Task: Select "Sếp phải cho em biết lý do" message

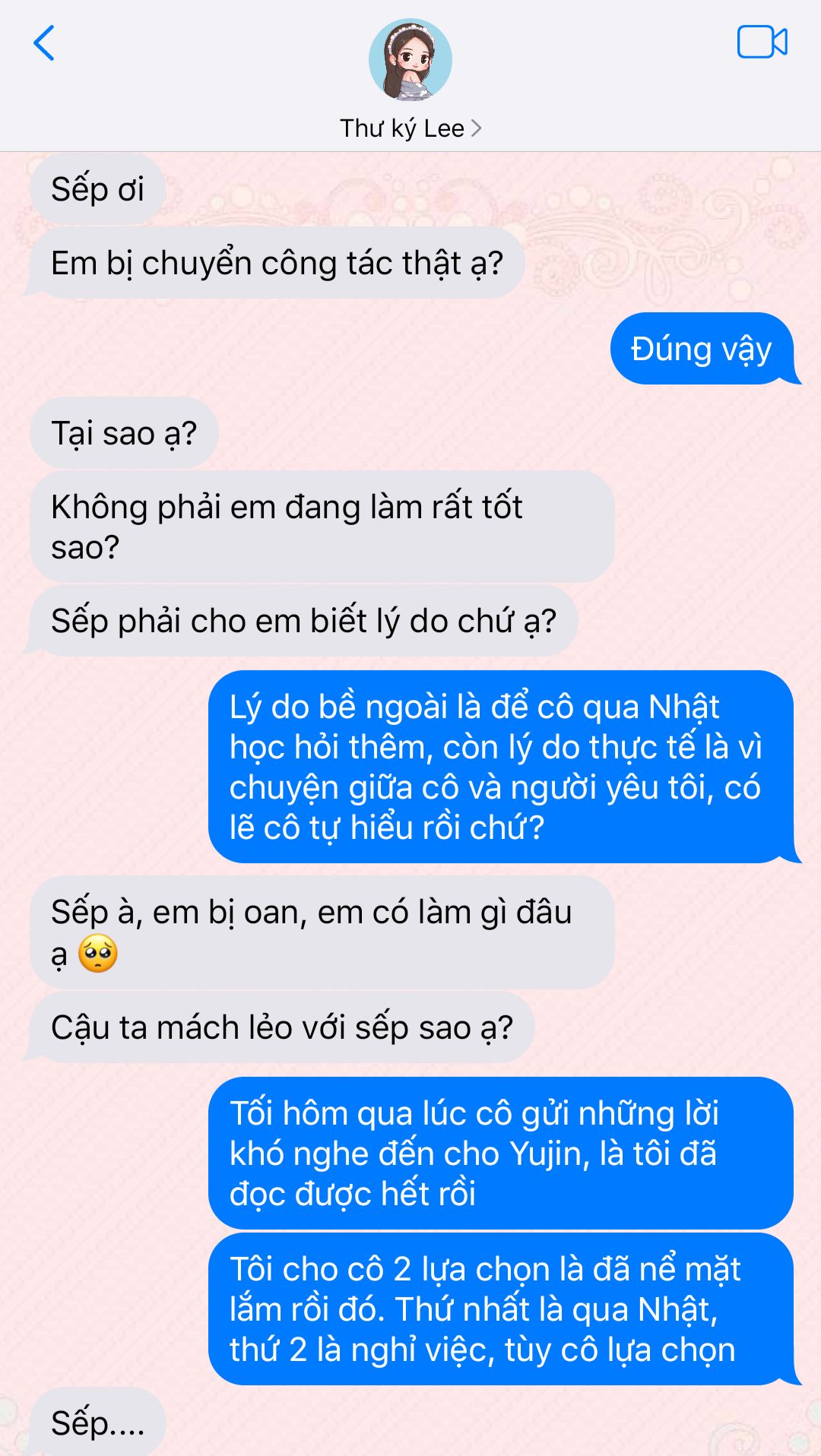Action: 303,621
